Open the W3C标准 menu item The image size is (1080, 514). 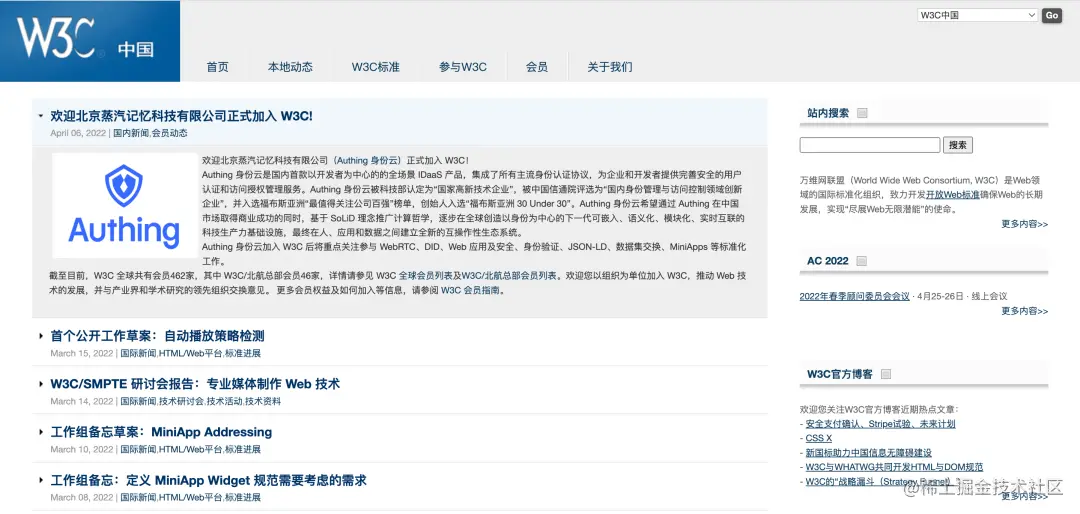coord(375,67)
